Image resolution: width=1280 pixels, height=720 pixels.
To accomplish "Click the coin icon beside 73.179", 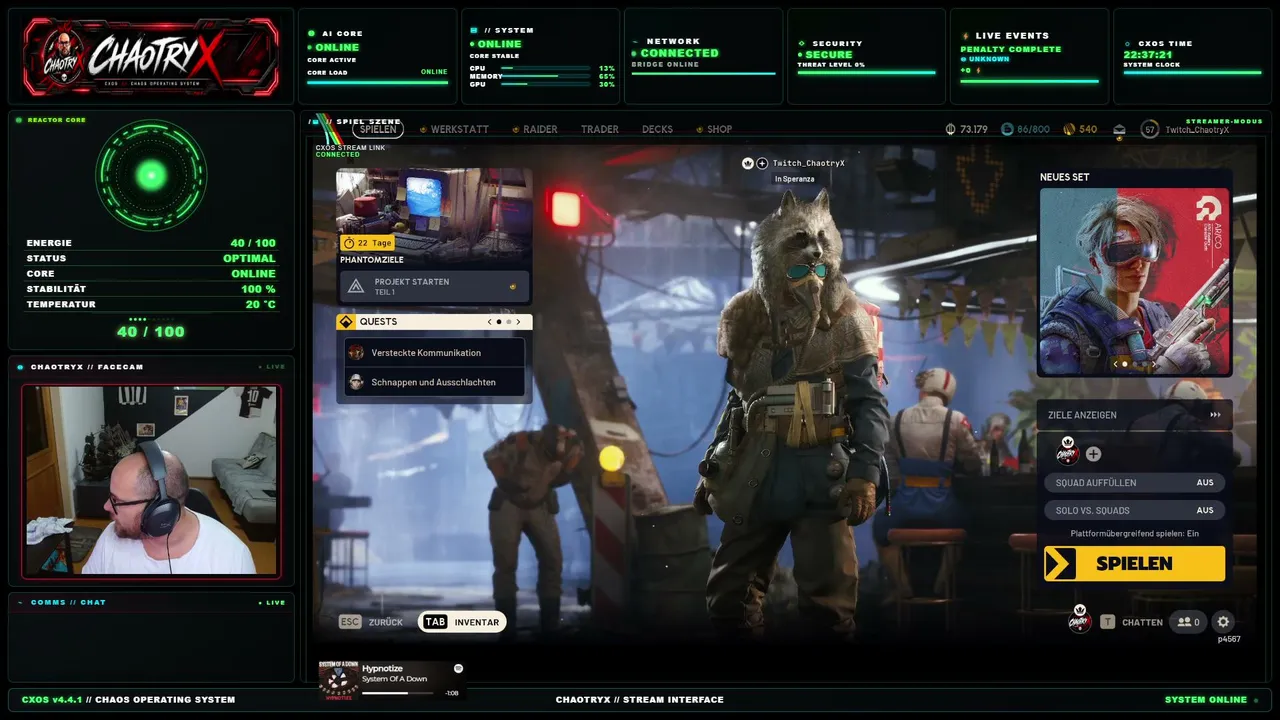I will click(951, 130).
